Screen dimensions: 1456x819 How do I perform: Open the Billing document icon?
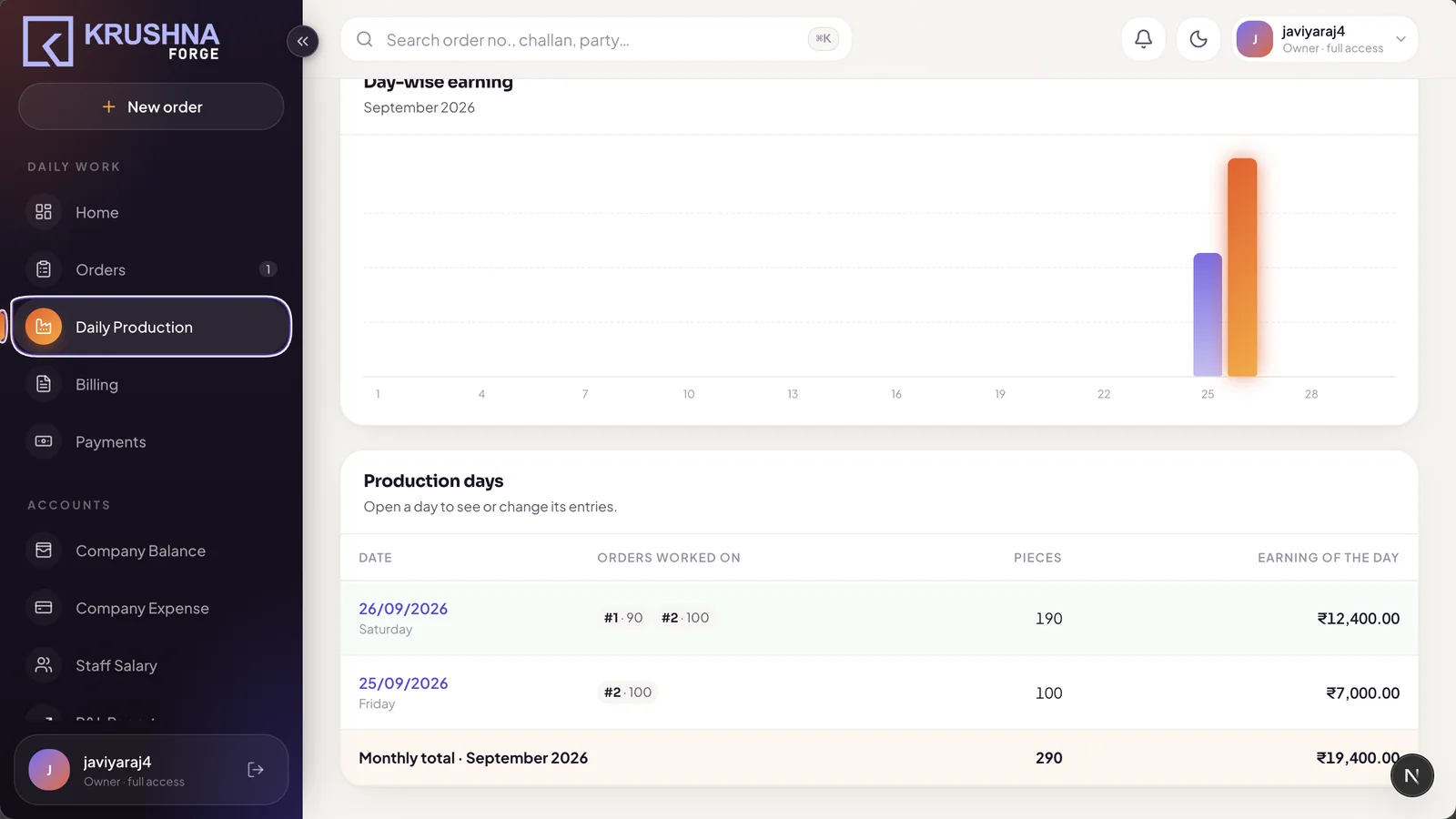pyautogui.click(x=44, y=384)
